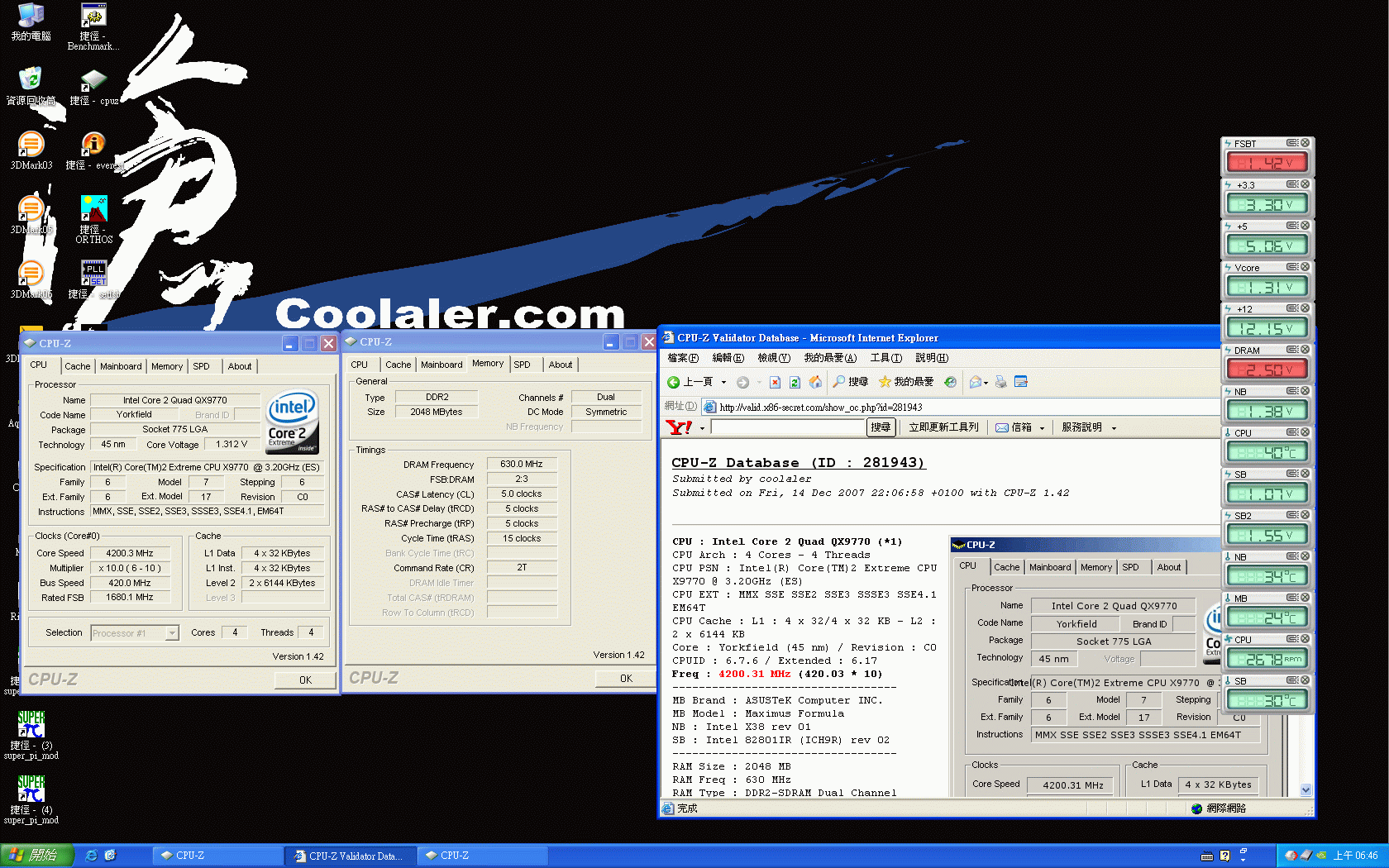Image resolution: width=1389 pixels, height=868 pixels.
Task: Open the IE Edit menu
Action: (x=728, y=358)
